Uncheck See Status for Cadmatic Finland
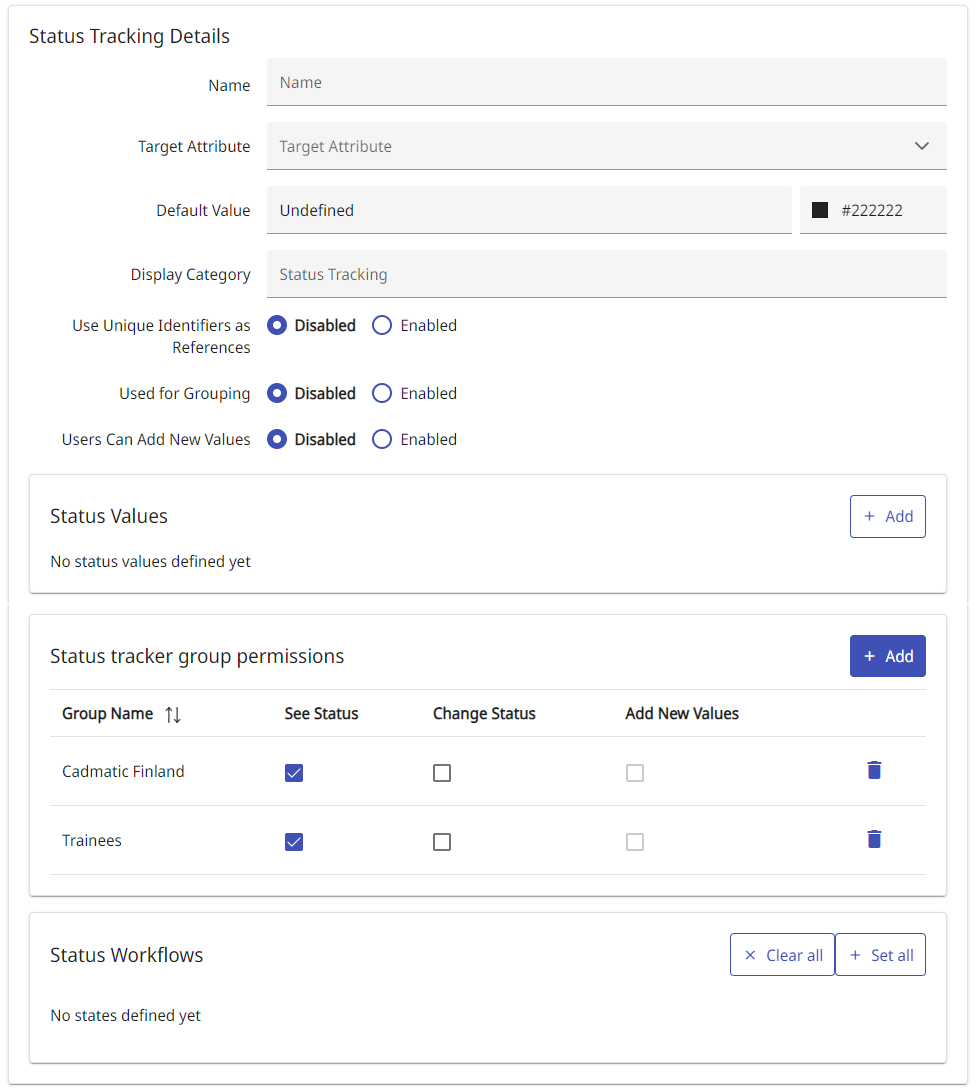 [x=294, y=773]
